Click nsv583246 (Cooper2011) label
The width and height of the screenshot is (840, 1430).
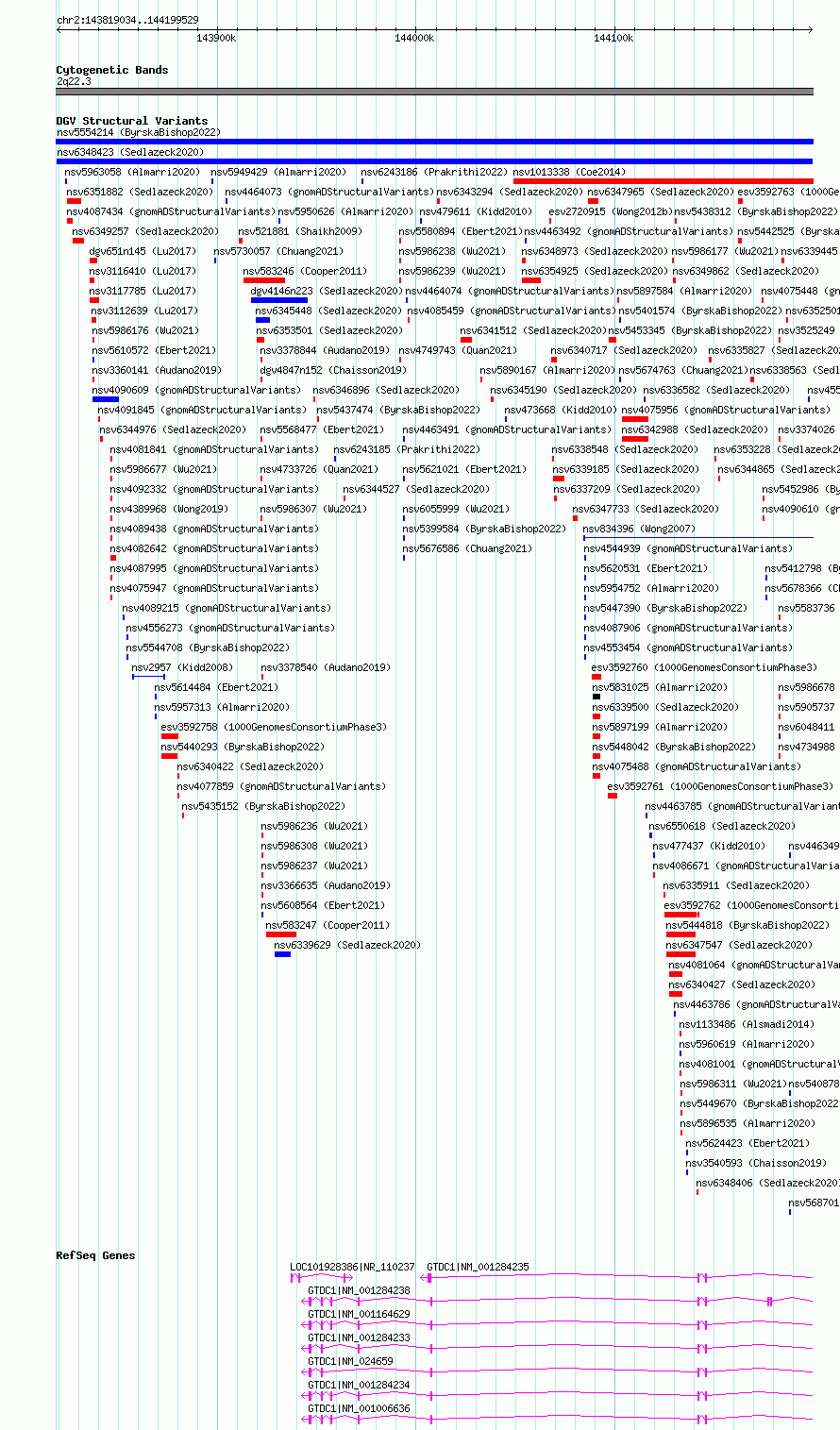coord(305,271)
